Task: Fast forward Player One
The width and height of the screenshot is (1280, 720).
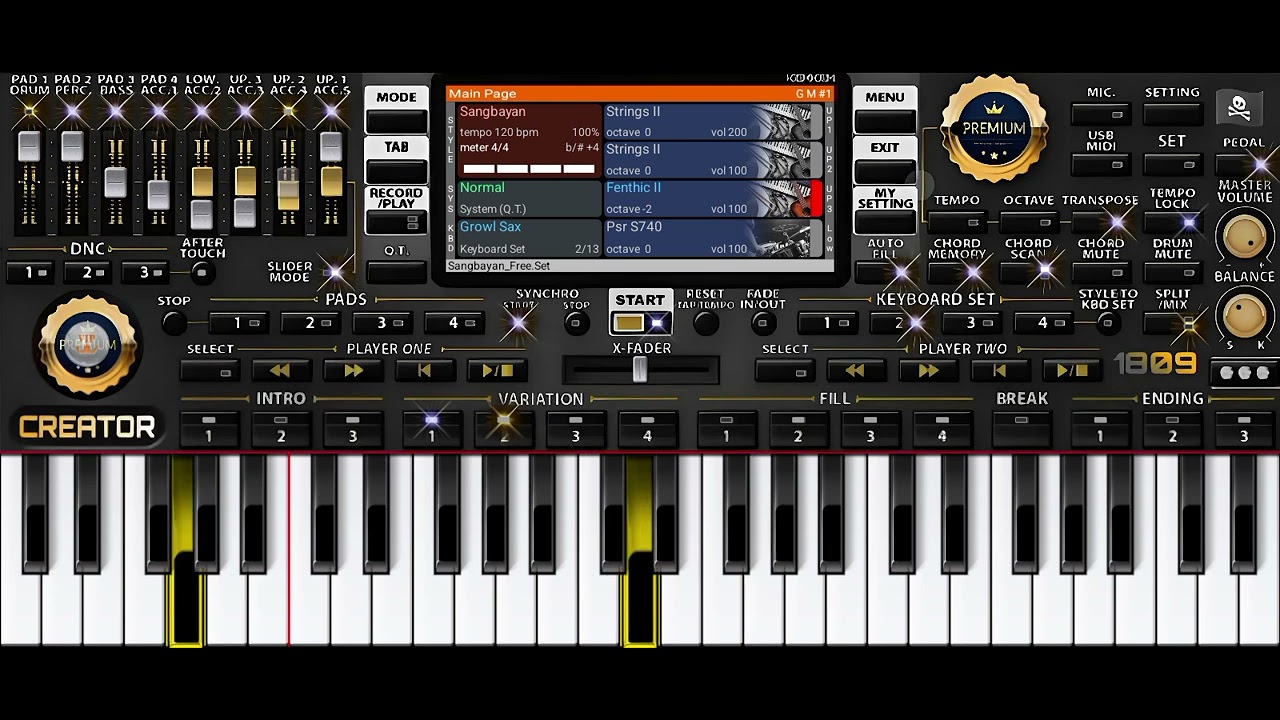Action: tap(353, 371)
